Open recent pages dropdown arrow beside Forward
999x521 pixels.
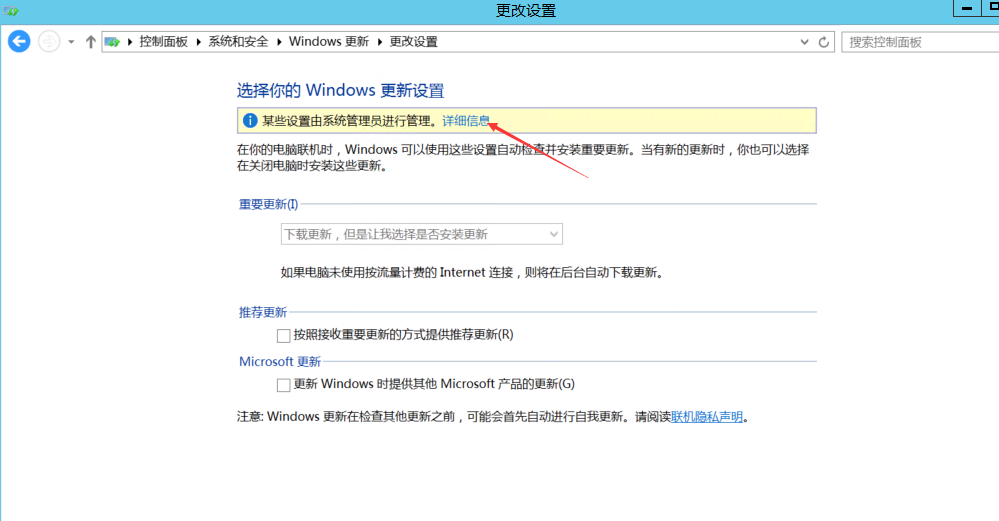(x=71, y=42)
